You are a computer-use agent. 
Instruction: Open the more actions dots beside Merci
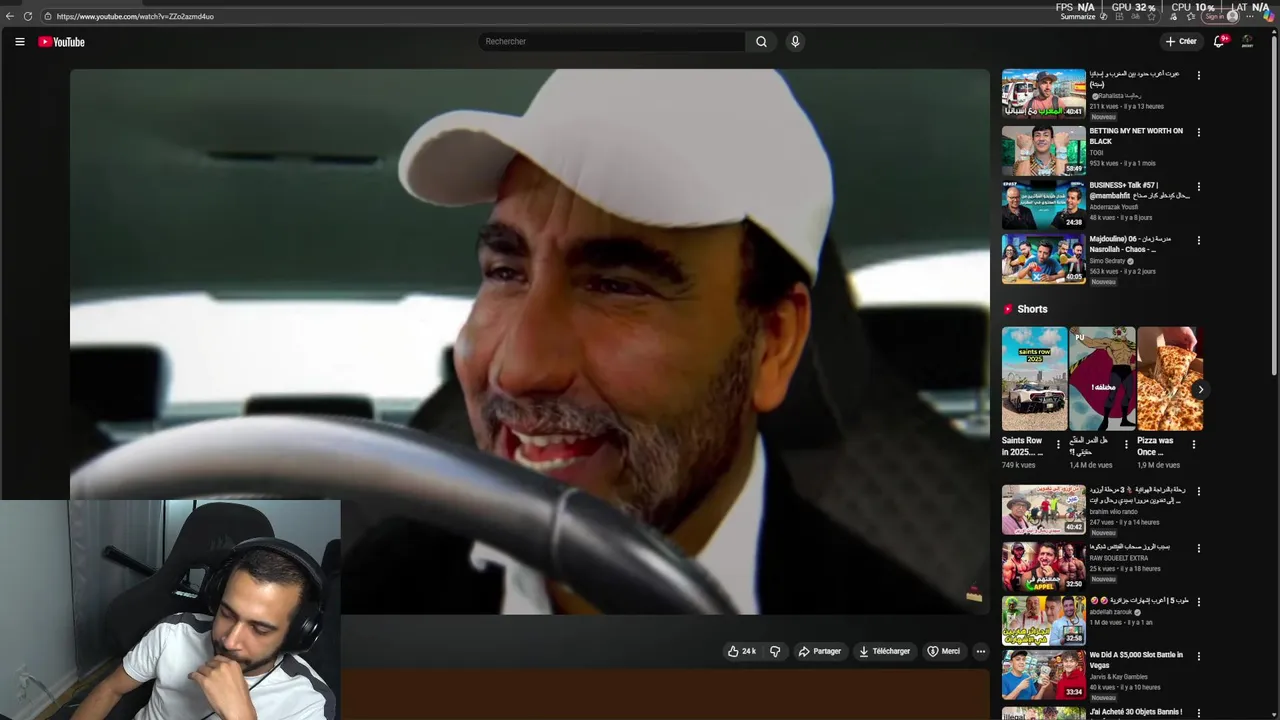[x=980, y=651]
